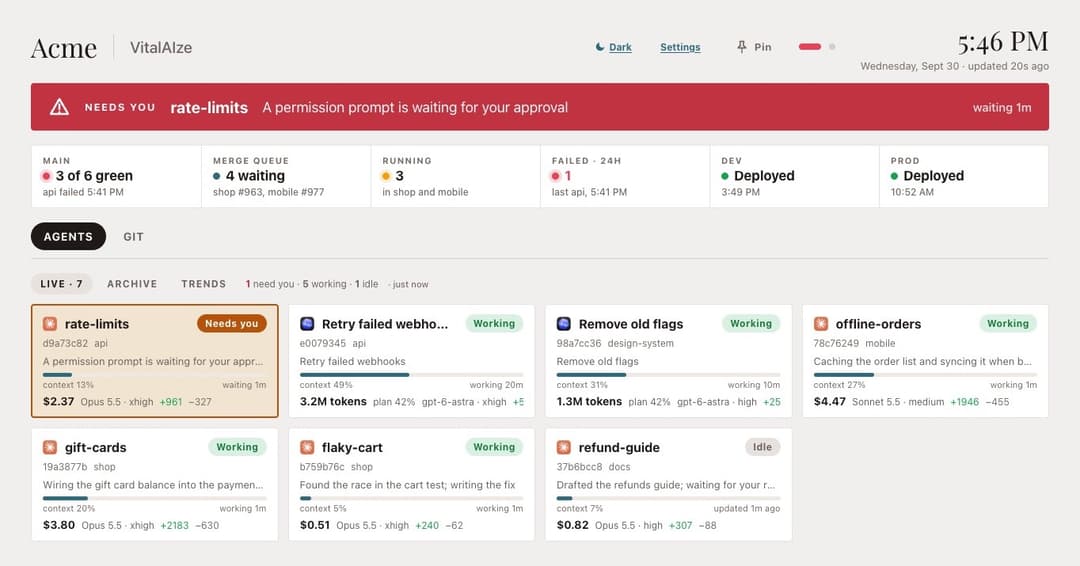Click the Remove old flags card agent icon
The height and width of the screenshot is (566, 1080).
(563, 324)
